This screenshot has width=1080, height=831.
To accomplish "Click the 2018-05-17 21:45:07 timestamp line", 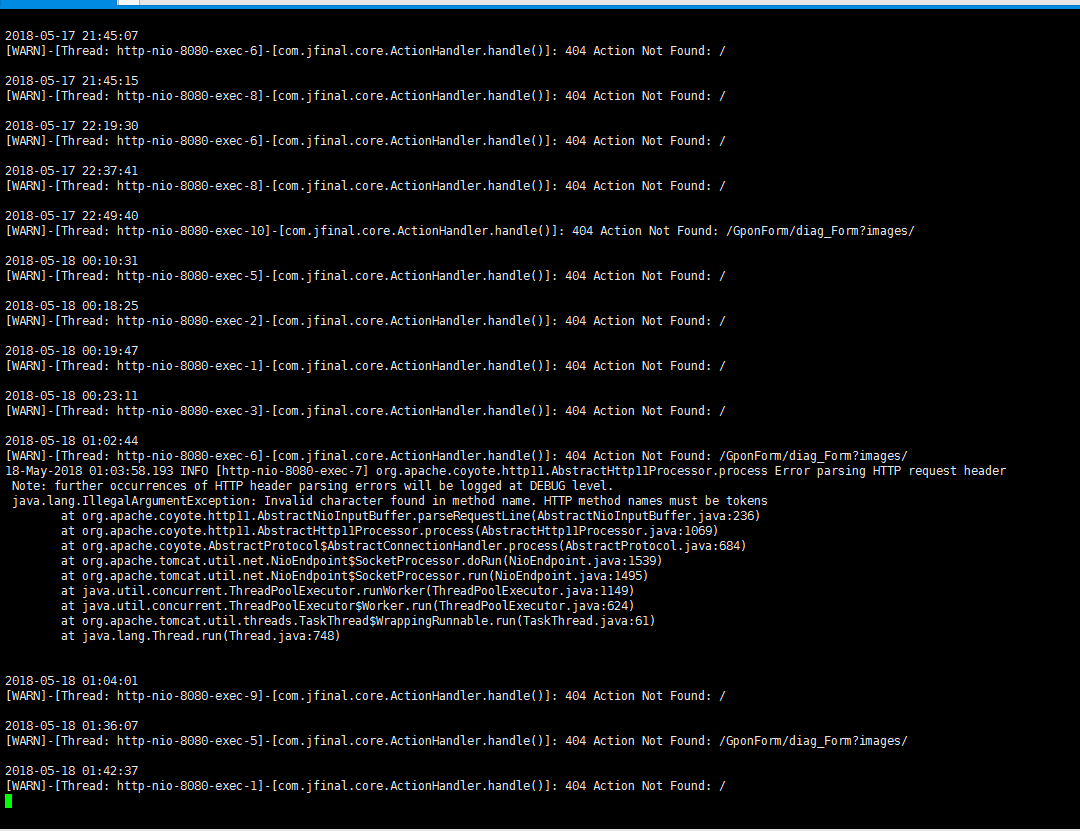I will 72,36.
